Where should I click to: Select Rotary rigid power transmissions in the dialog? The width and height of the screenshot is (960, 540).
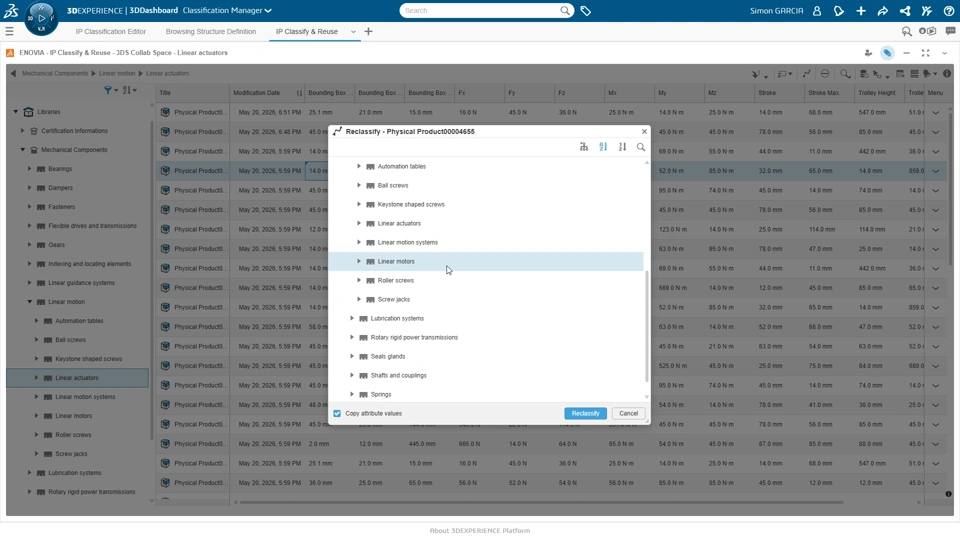(x=414, y=337)
